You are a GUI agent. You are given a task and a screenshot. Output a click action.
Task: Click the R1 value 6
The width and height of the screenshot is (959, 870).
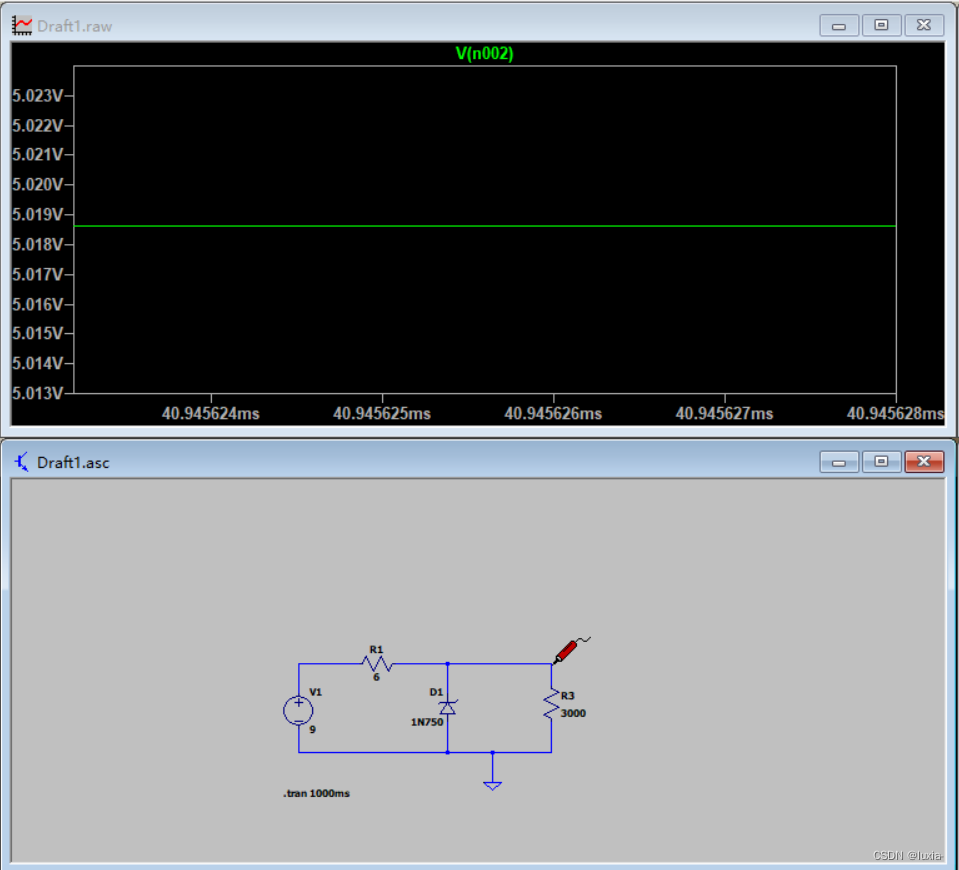click(x=376, y=677)
